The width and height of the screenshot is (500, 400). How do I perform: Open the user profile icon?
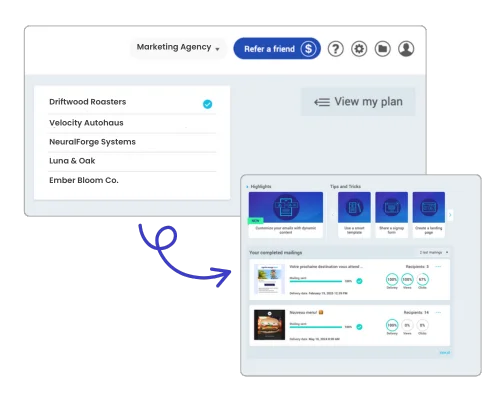pyautogui.click(x=406, y=49)
